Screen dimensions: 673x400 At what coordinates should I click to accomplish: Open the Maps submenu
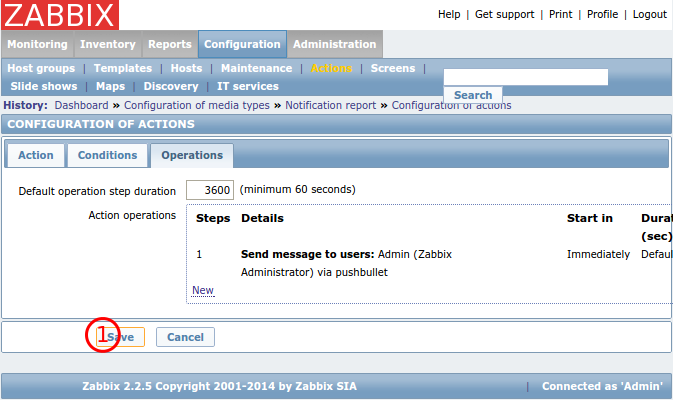point(110,86)
